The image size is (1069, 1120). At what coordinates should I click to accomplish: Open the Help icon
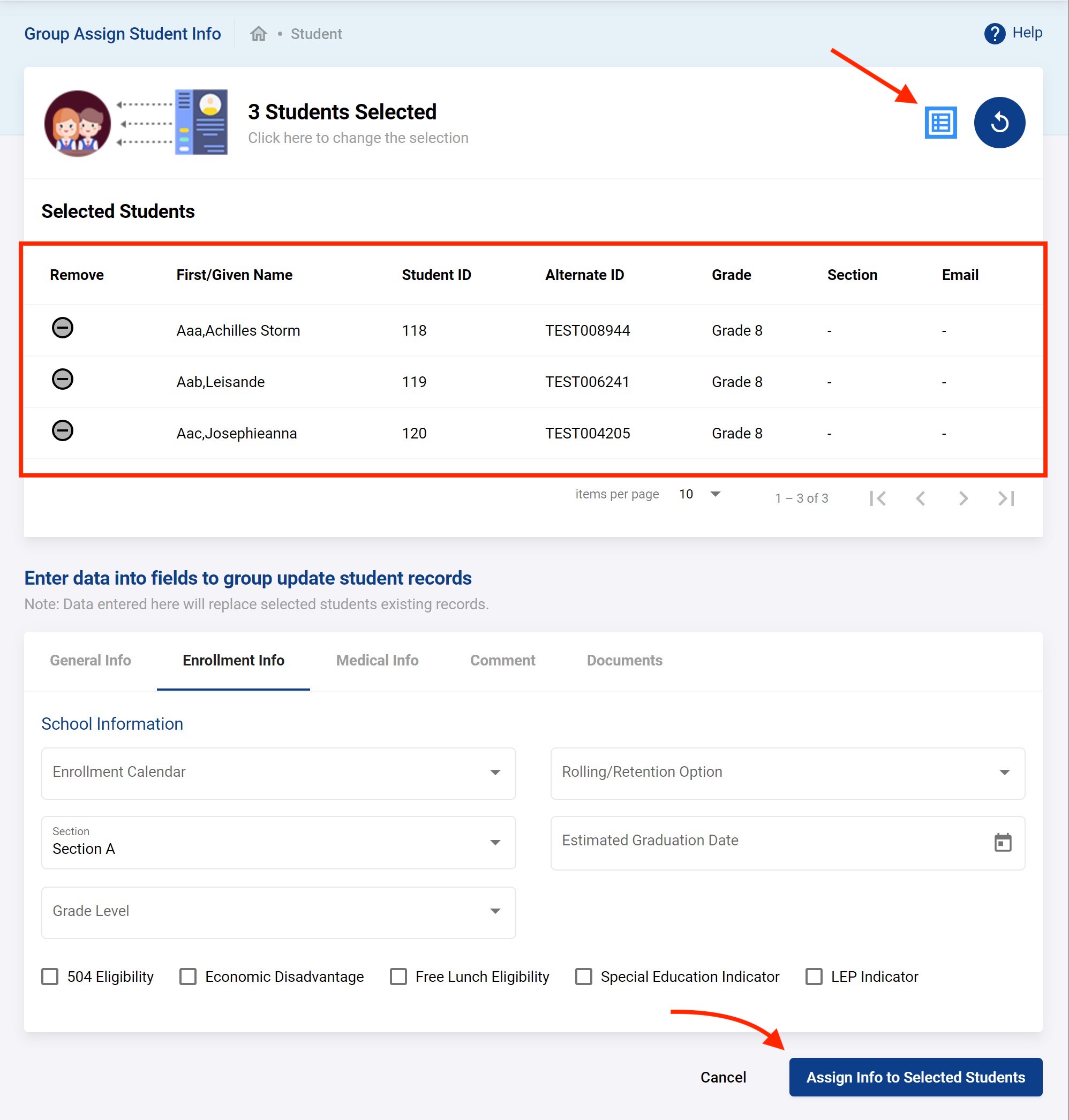tap(995, 34)
